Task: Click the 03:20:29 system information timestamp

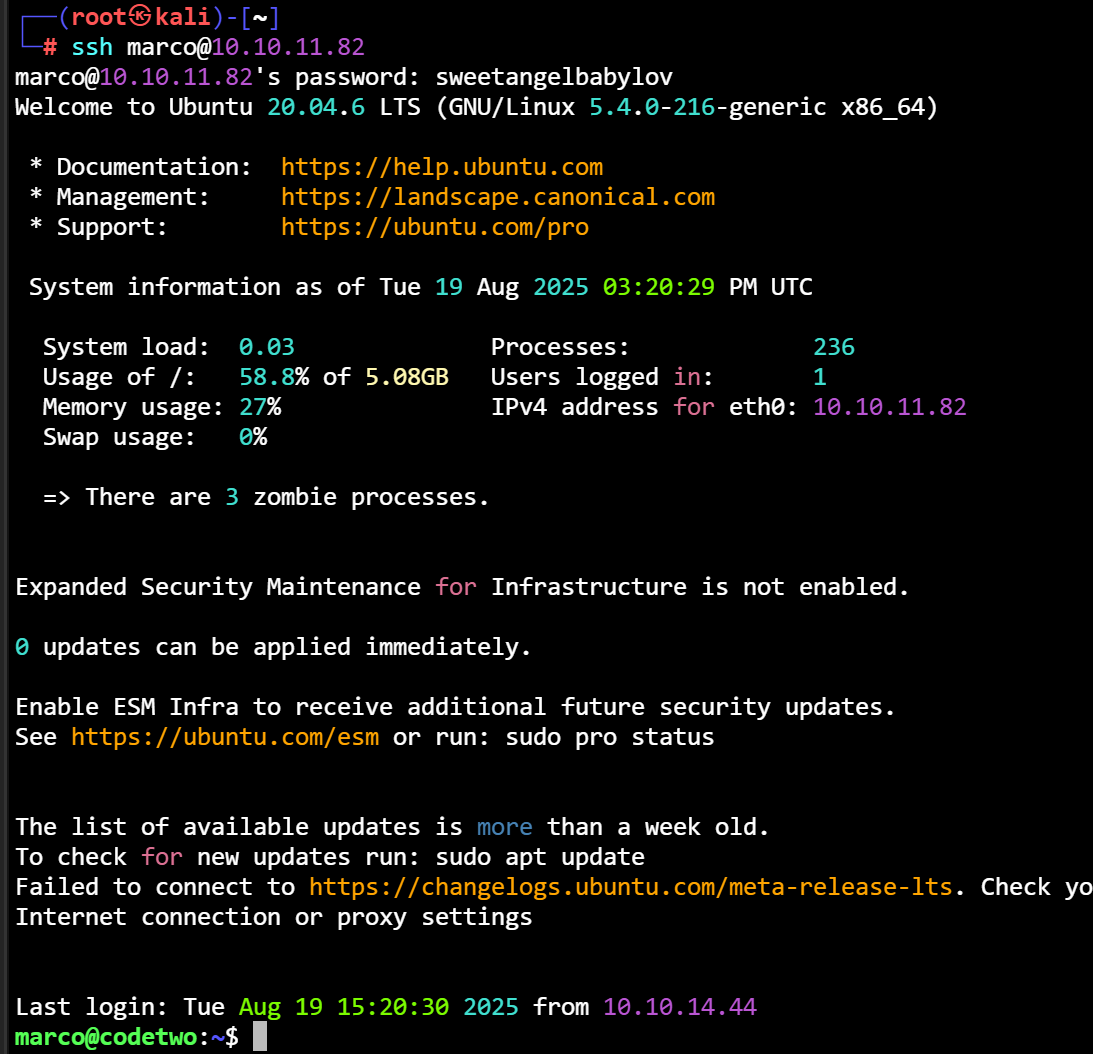Action: [x=658, y=287]
